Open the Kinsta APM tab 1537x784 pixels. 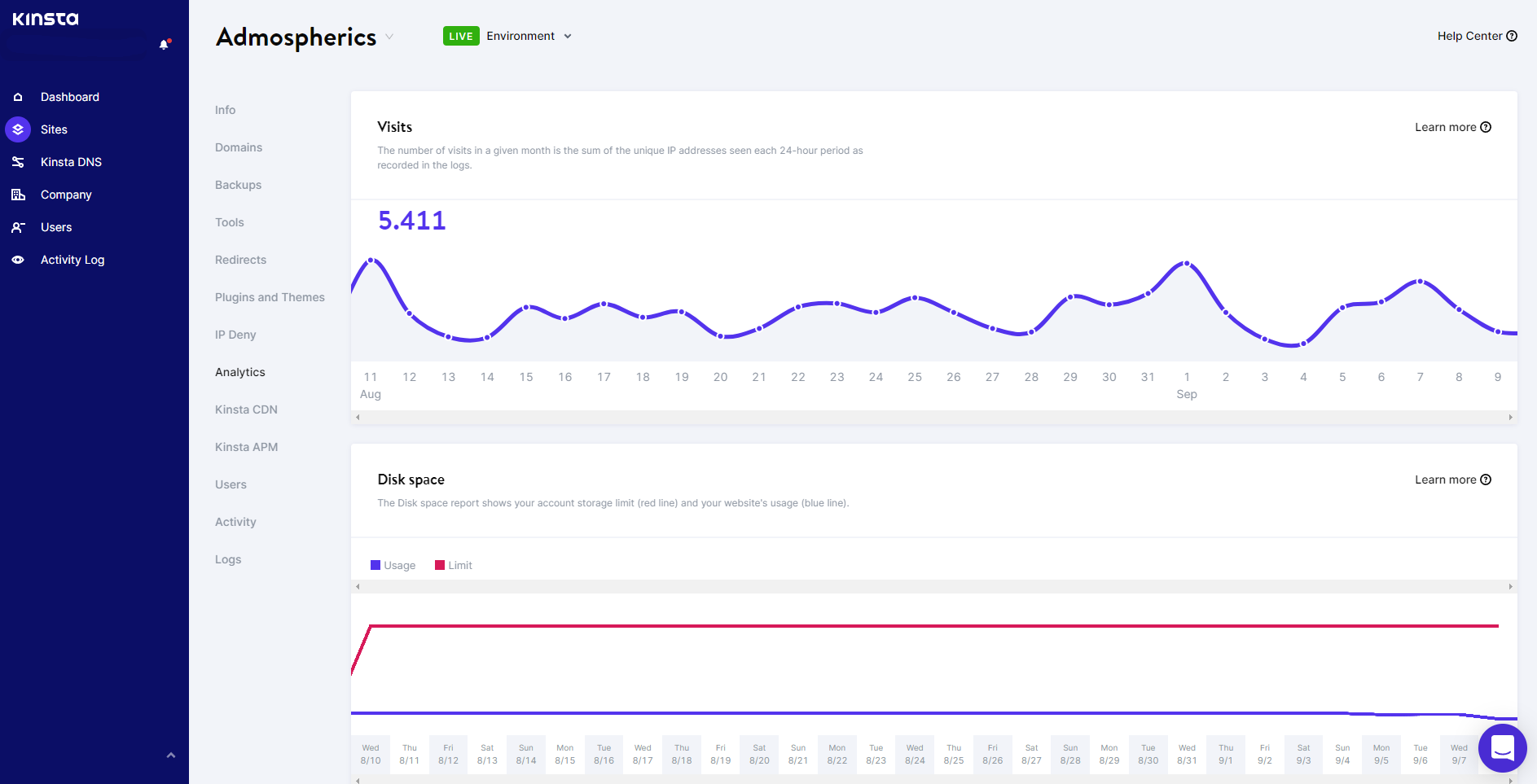pyautogui.click(x=246, y=447)
